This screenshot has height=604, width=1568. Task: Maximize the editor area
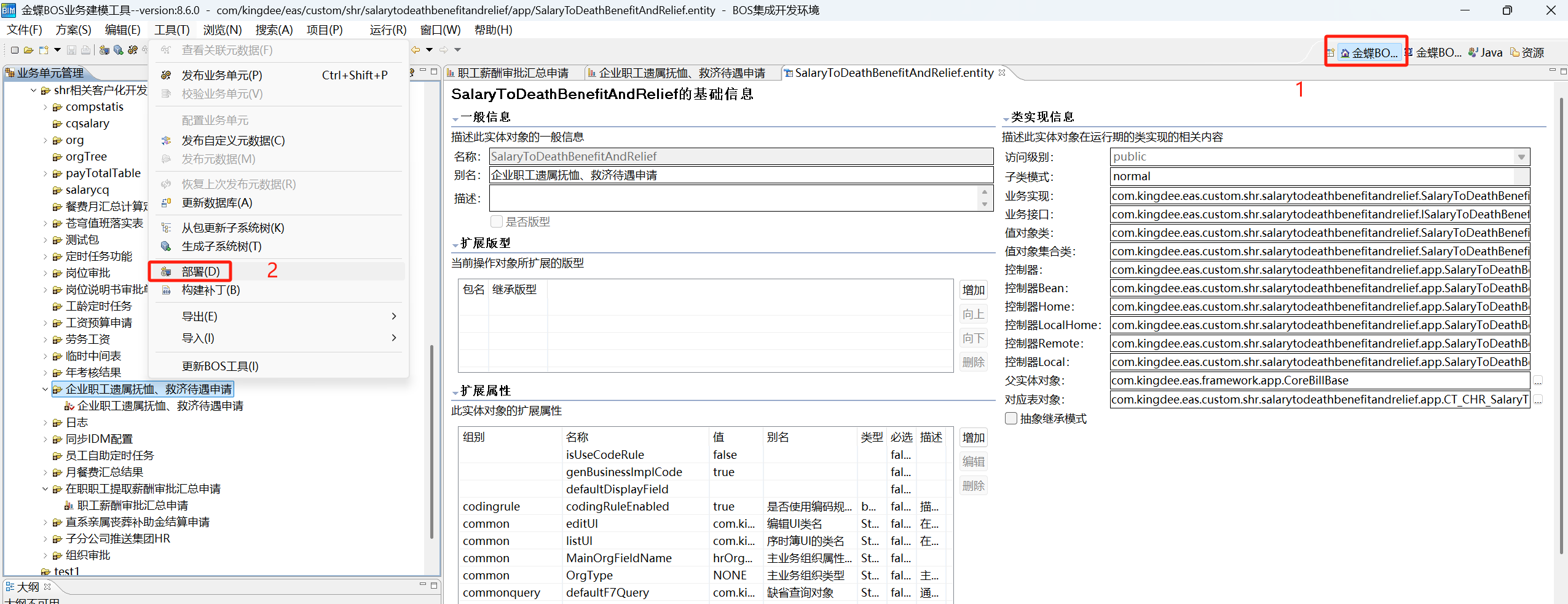click(1563, 71)
